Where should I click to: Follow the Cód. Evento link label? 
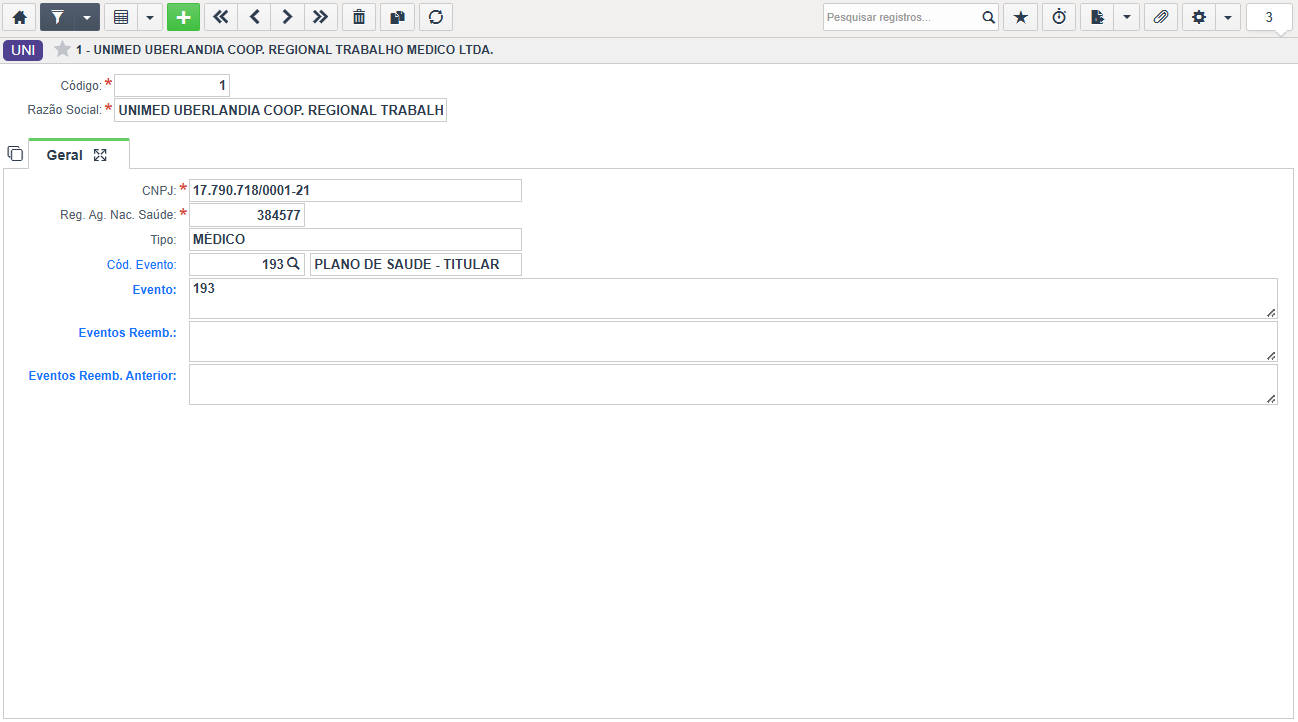pyautogui.click(x=141, y=265)
